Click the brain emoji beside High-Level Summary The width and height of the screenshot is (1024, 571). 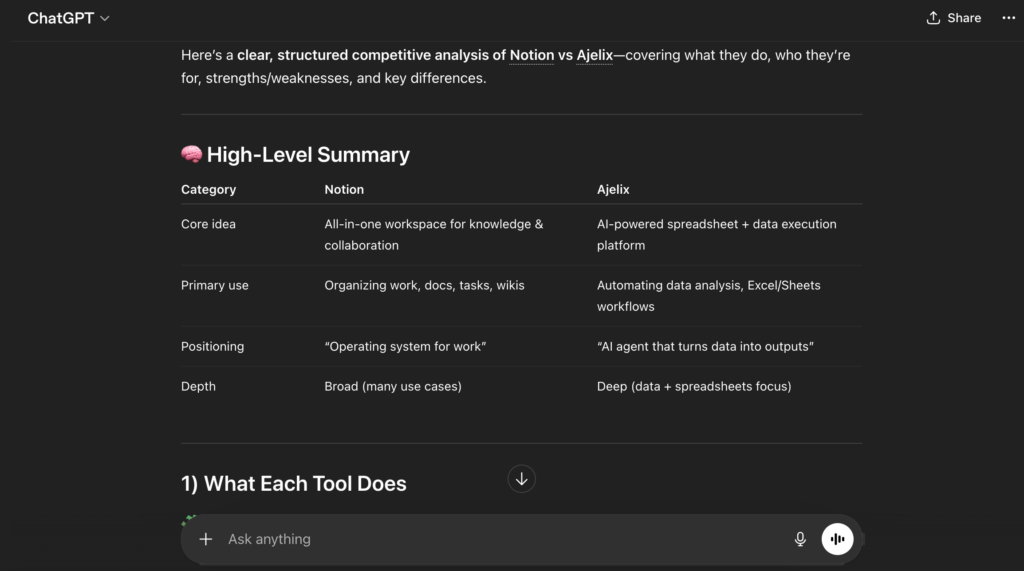(x=191, y=155)
